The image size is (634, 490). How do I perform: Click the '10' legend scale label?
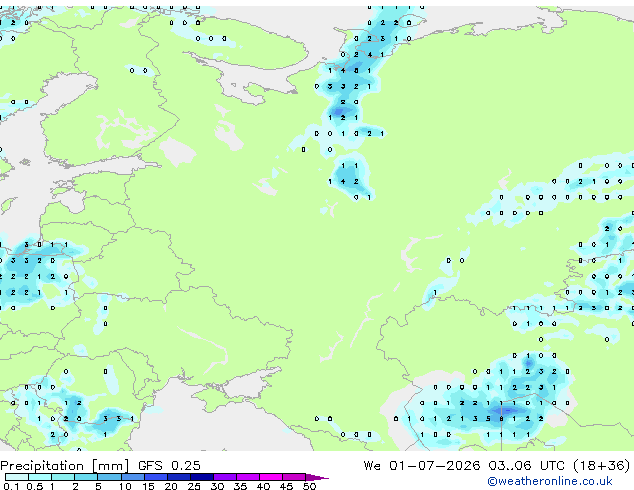coord(125,486)
